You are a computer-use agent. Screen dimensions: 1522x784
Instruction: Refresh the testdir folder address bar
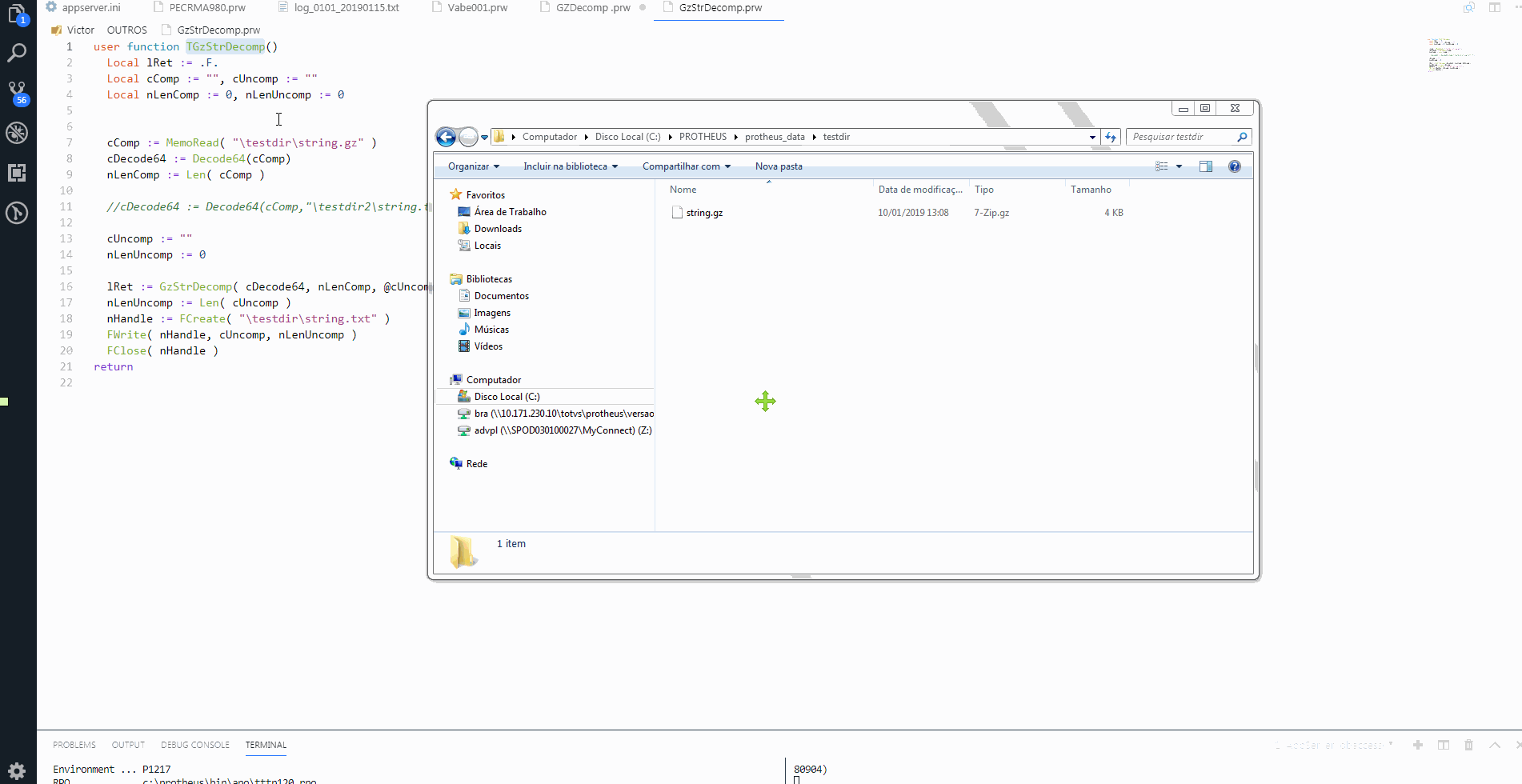point(1111,137)
